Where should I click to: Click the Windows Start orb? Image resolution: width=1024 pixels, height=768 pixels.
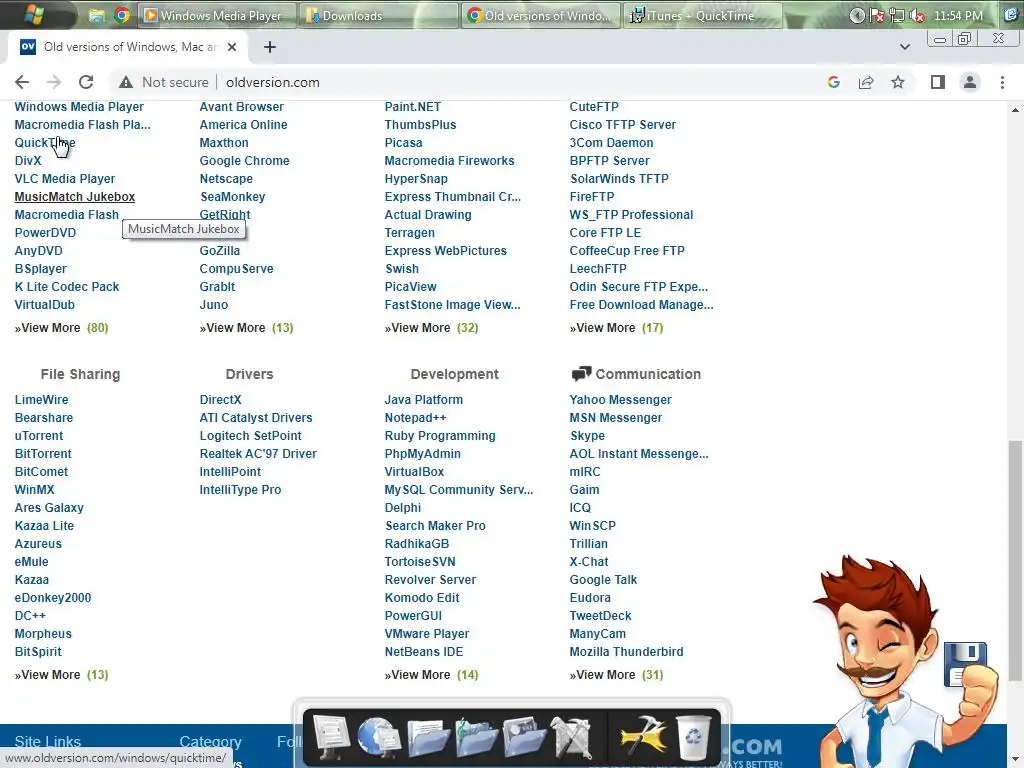click(x=34, y=14)
